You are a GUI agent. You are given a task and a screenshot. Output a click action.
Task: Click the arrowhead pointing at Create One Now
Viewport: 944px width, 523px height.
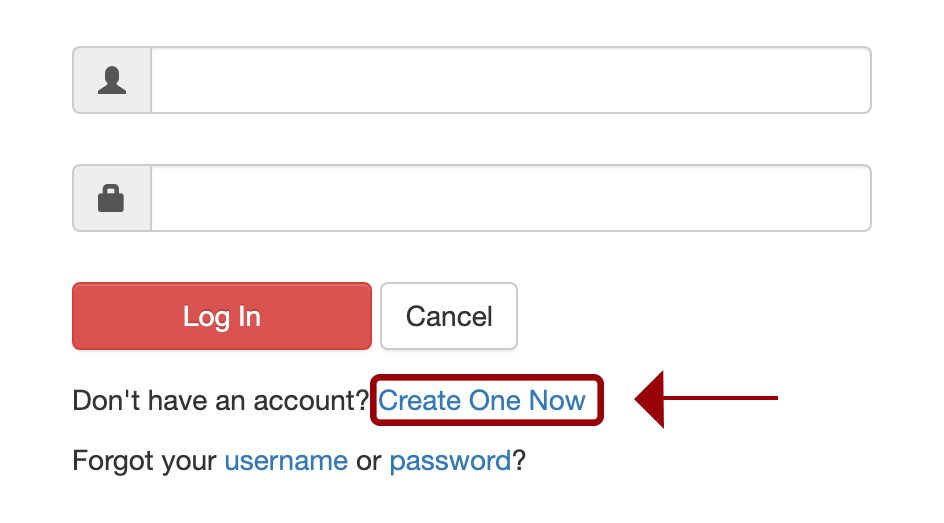tap(650, 398)
